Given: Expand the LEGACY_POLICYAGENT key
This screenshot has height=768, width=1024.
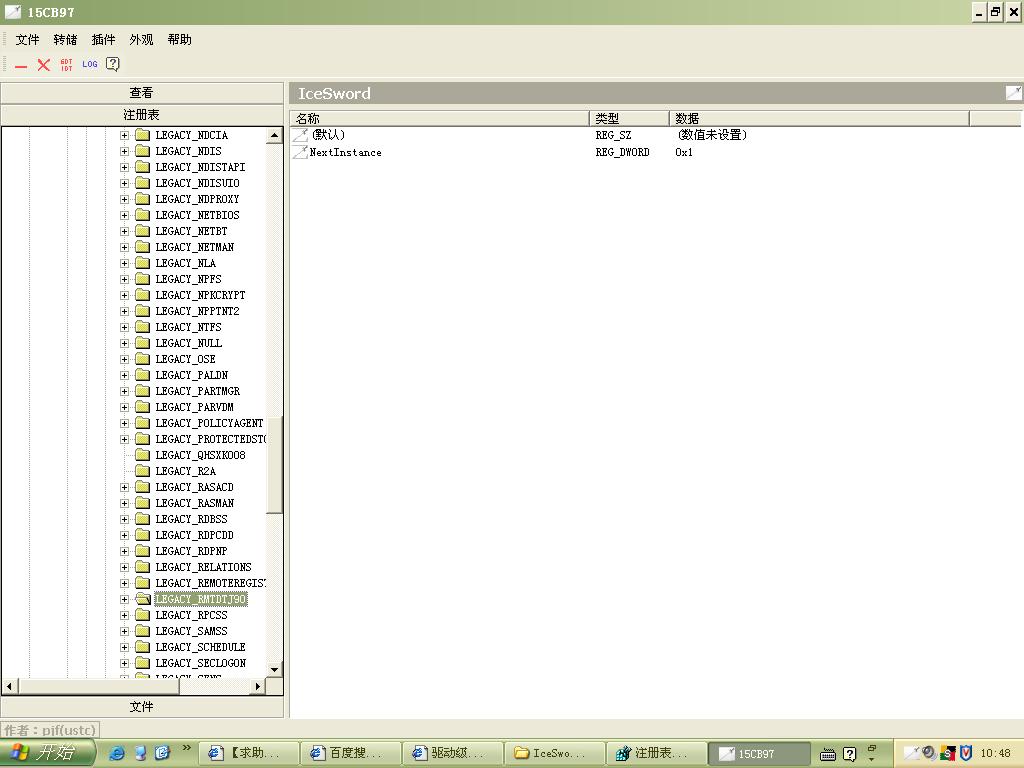Looking at the screenshot, I should pyautogui.click(x=125, y=423).
